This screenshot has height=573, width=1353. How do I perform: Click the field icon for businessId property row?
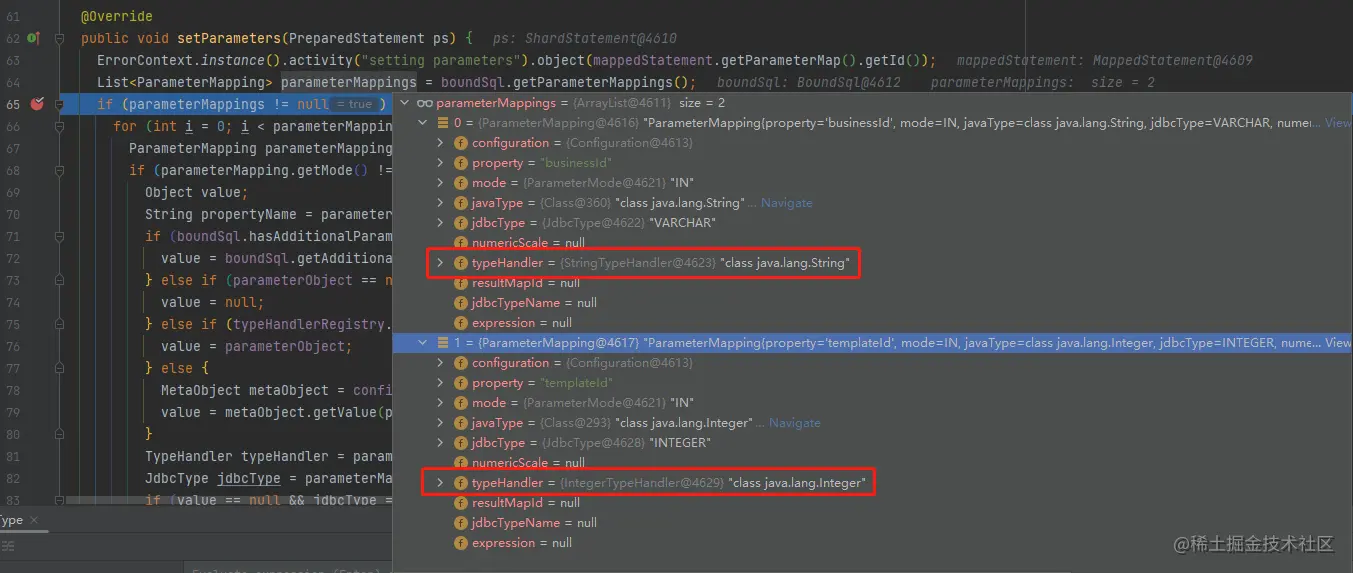click(x=461, y=163)
